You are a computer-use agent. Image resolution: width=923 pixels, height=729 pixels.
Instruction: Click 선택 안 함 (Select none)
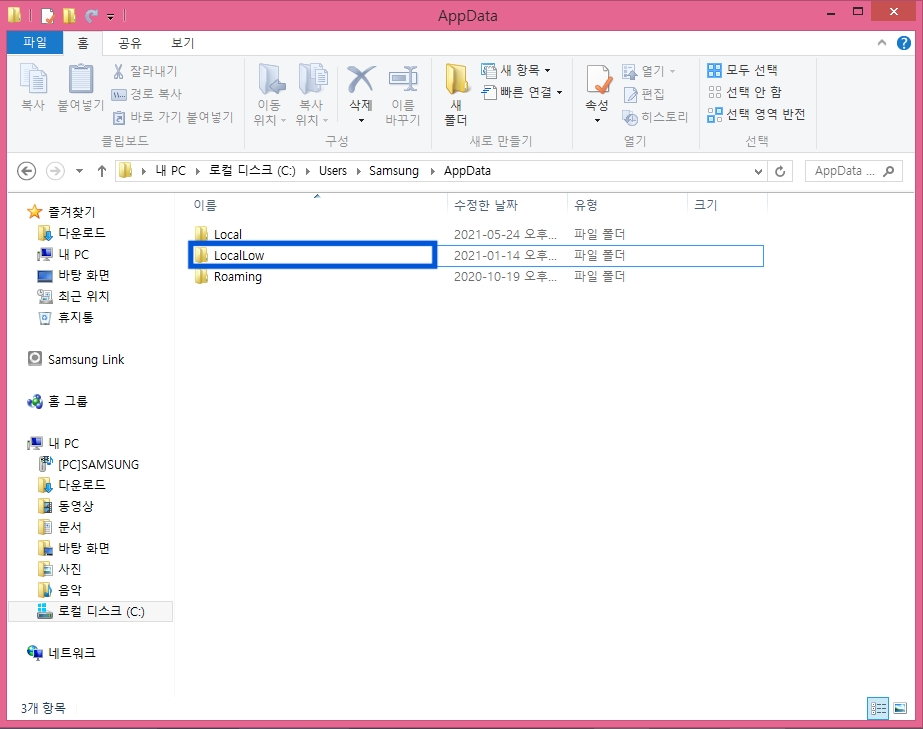[x=744, y=92]
